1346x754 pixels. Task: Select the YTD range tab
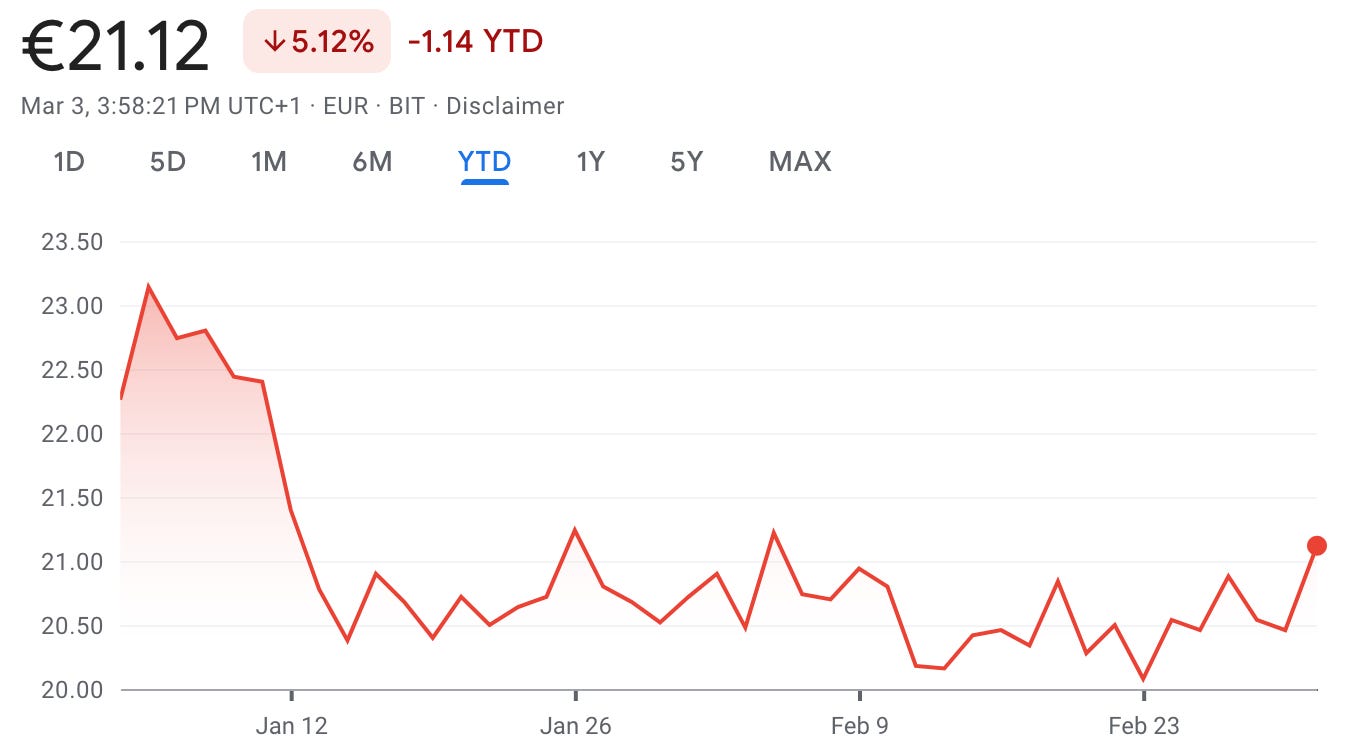[x=485, y=161]
